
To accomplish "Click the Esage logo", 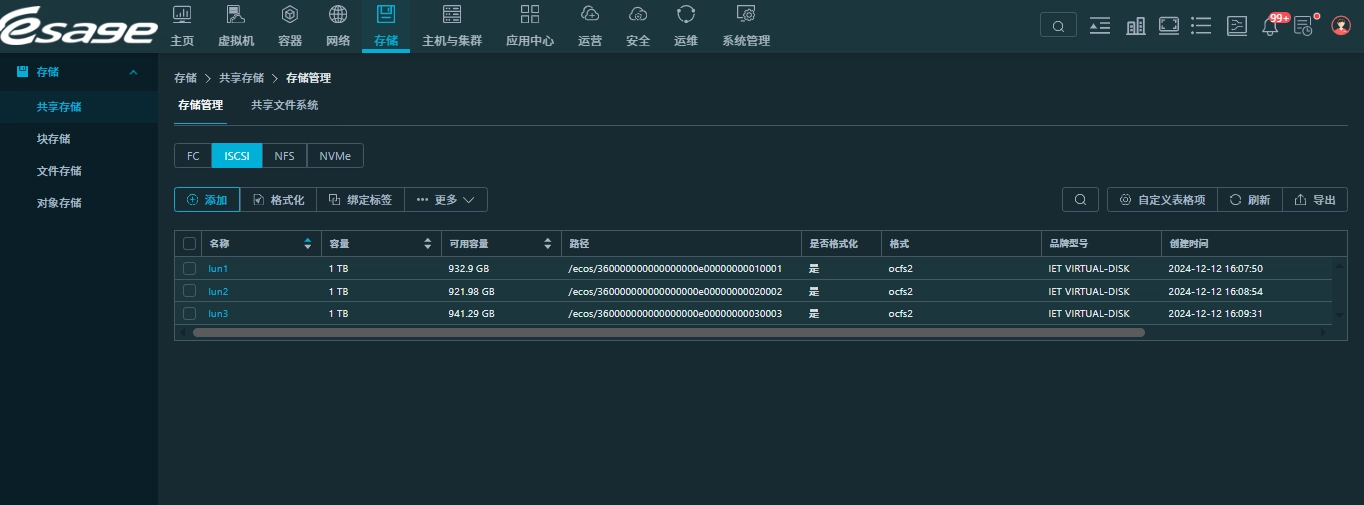I will pos(79,27).
